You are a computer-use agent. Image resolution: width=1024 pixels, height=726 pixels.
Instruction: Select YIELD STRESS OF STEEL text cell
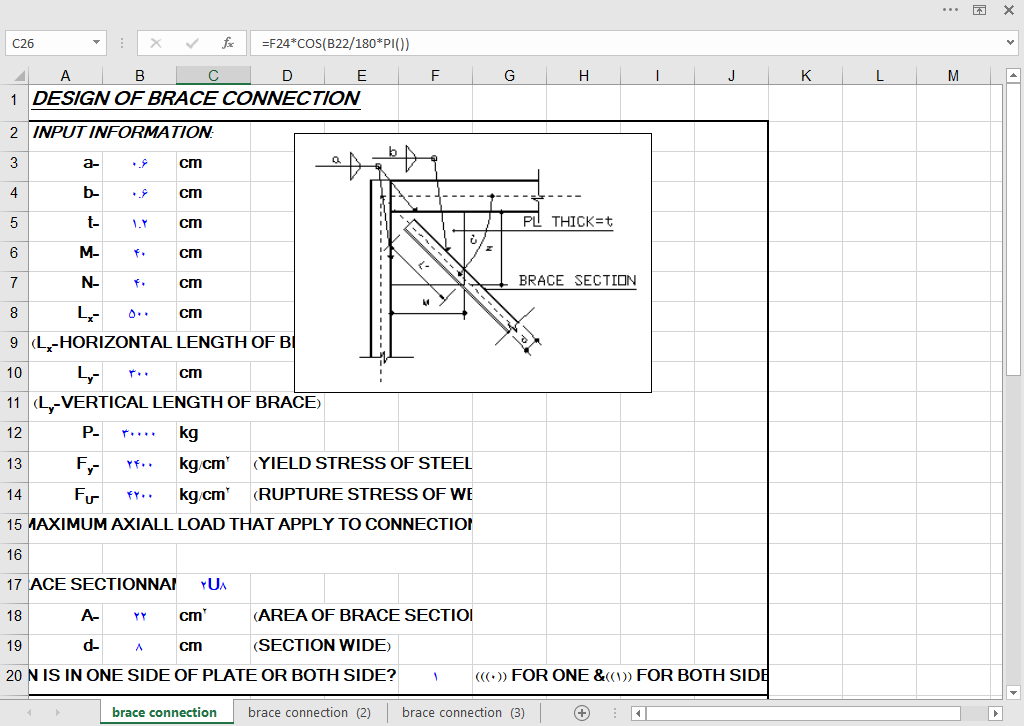[x=362, y=464]
